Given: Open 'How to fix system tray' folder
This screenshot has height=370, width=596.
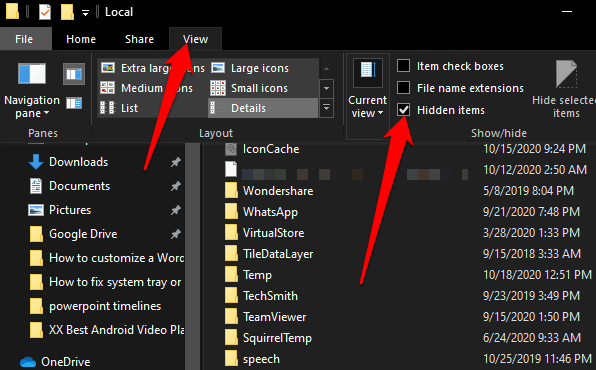Looking at the screenshot, I should [x=115, y=282].
